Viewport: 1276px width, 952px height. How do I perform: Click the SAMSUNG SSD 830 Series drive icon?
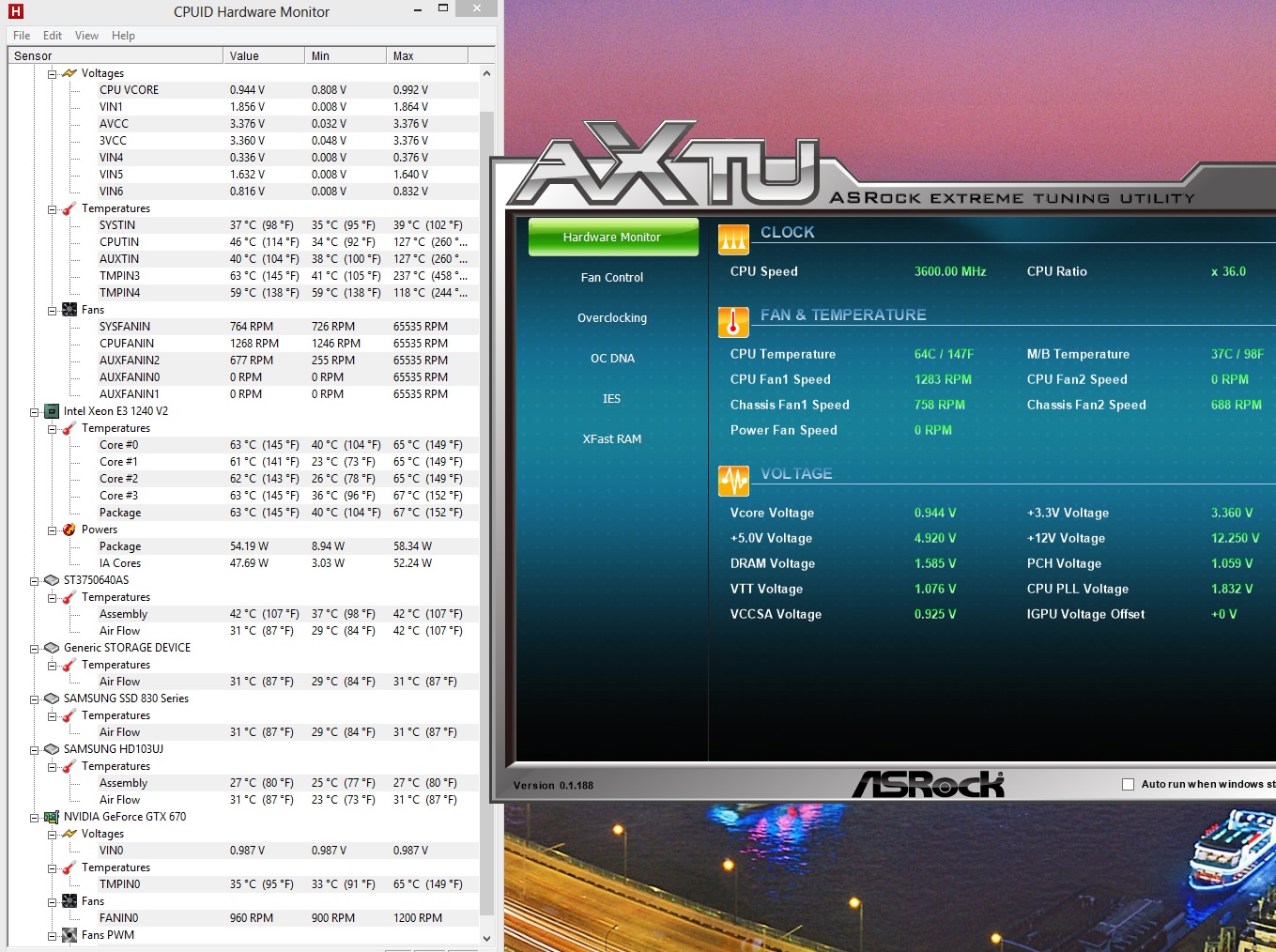52,699
